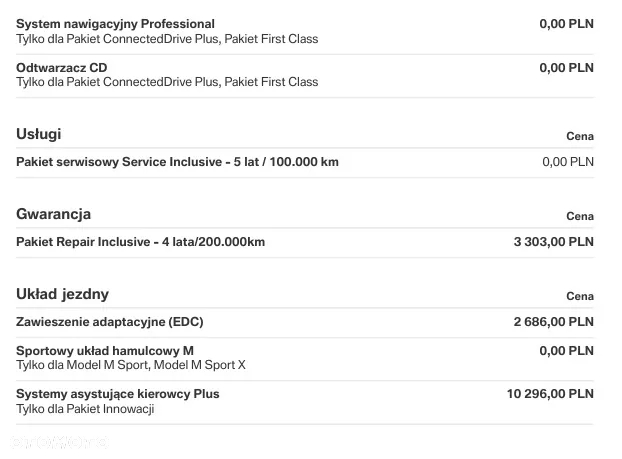Click the Układ jezdny section heading
The image size is (622, 459).
tap(62, 294)
